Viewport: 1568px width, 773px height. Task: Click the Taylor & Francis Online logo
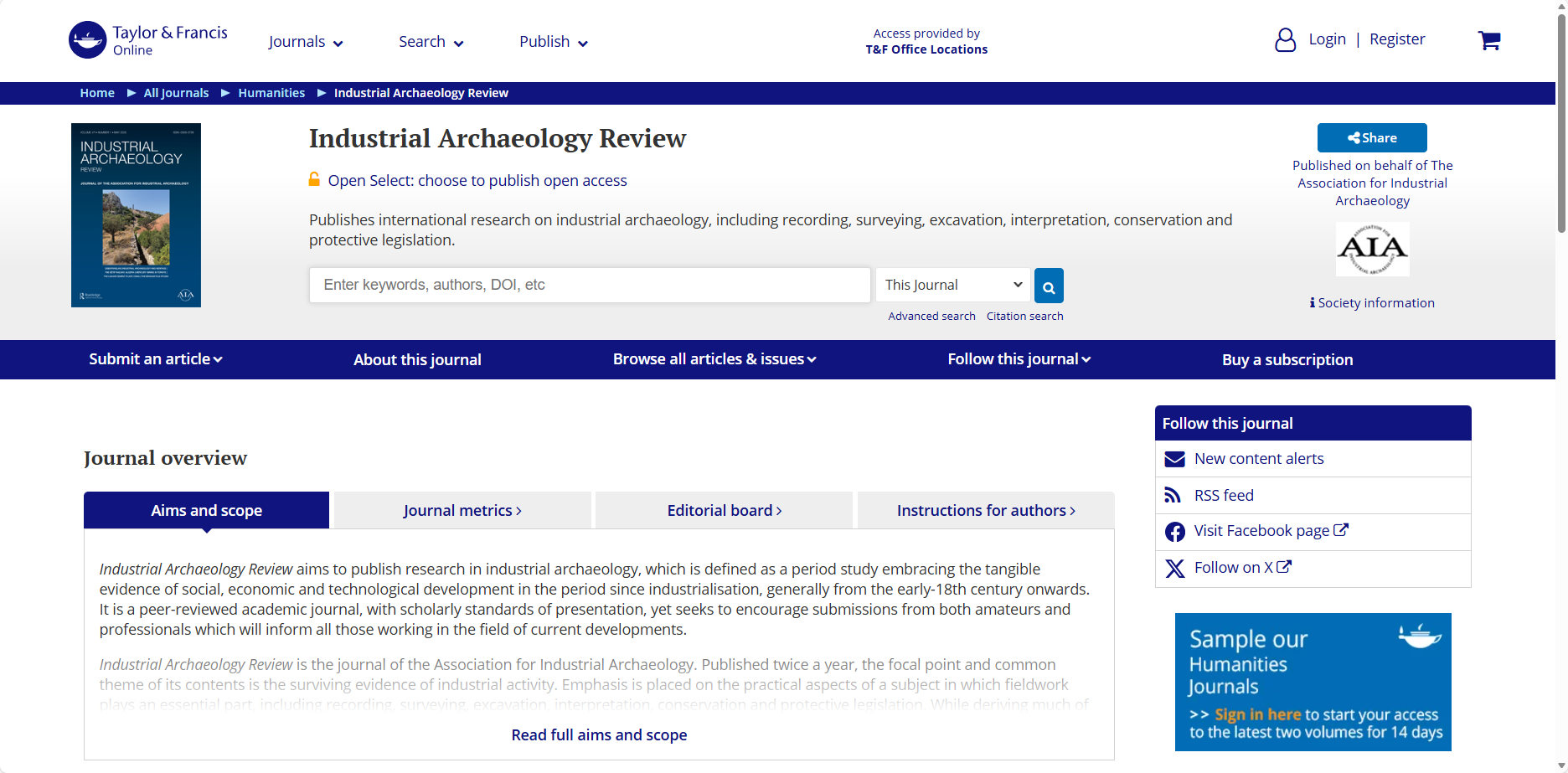(148, 40)
